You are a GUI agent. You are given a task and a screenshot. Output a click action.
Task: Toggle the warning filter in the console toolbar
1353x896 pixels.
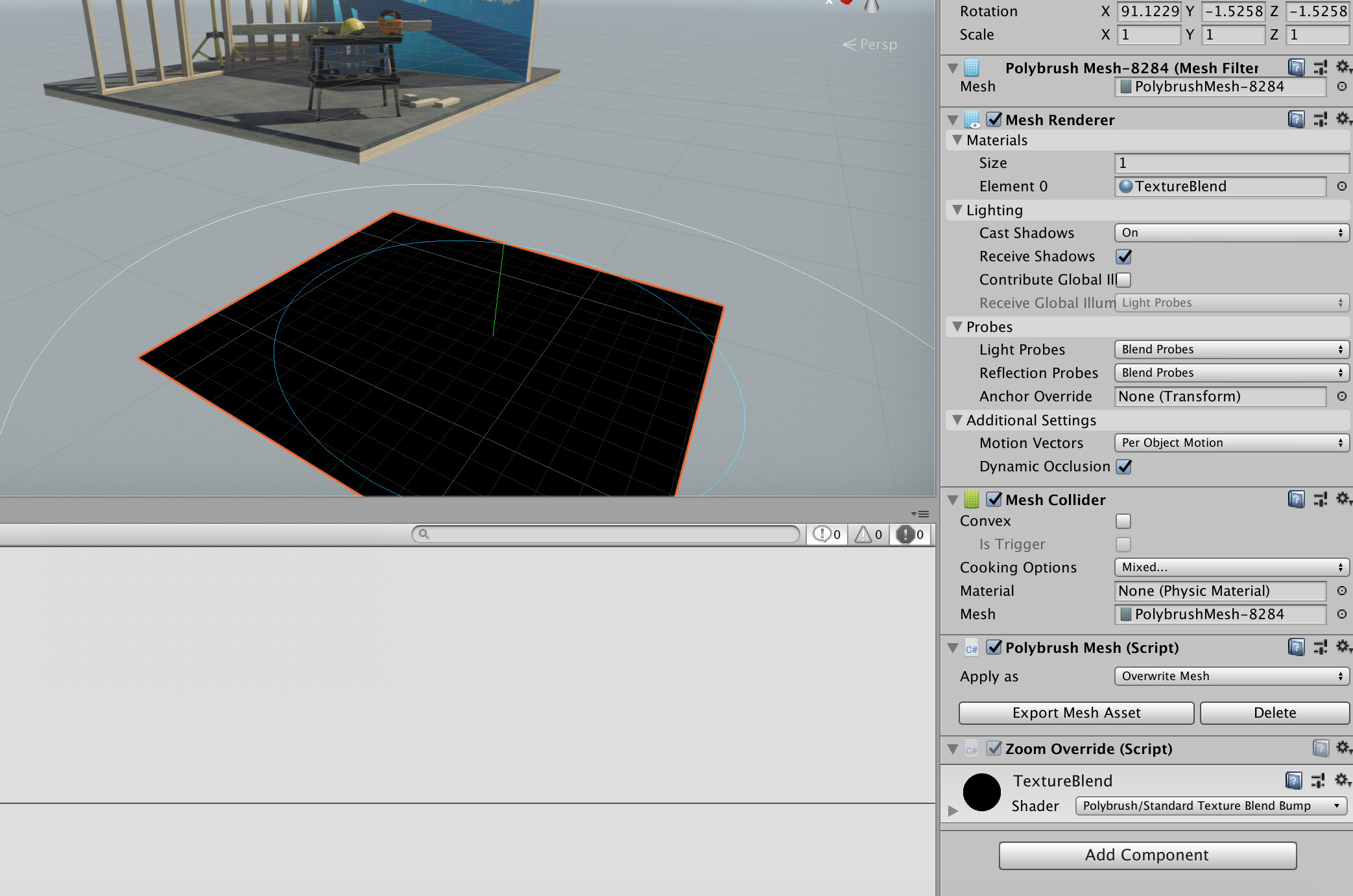pos(867,534)
